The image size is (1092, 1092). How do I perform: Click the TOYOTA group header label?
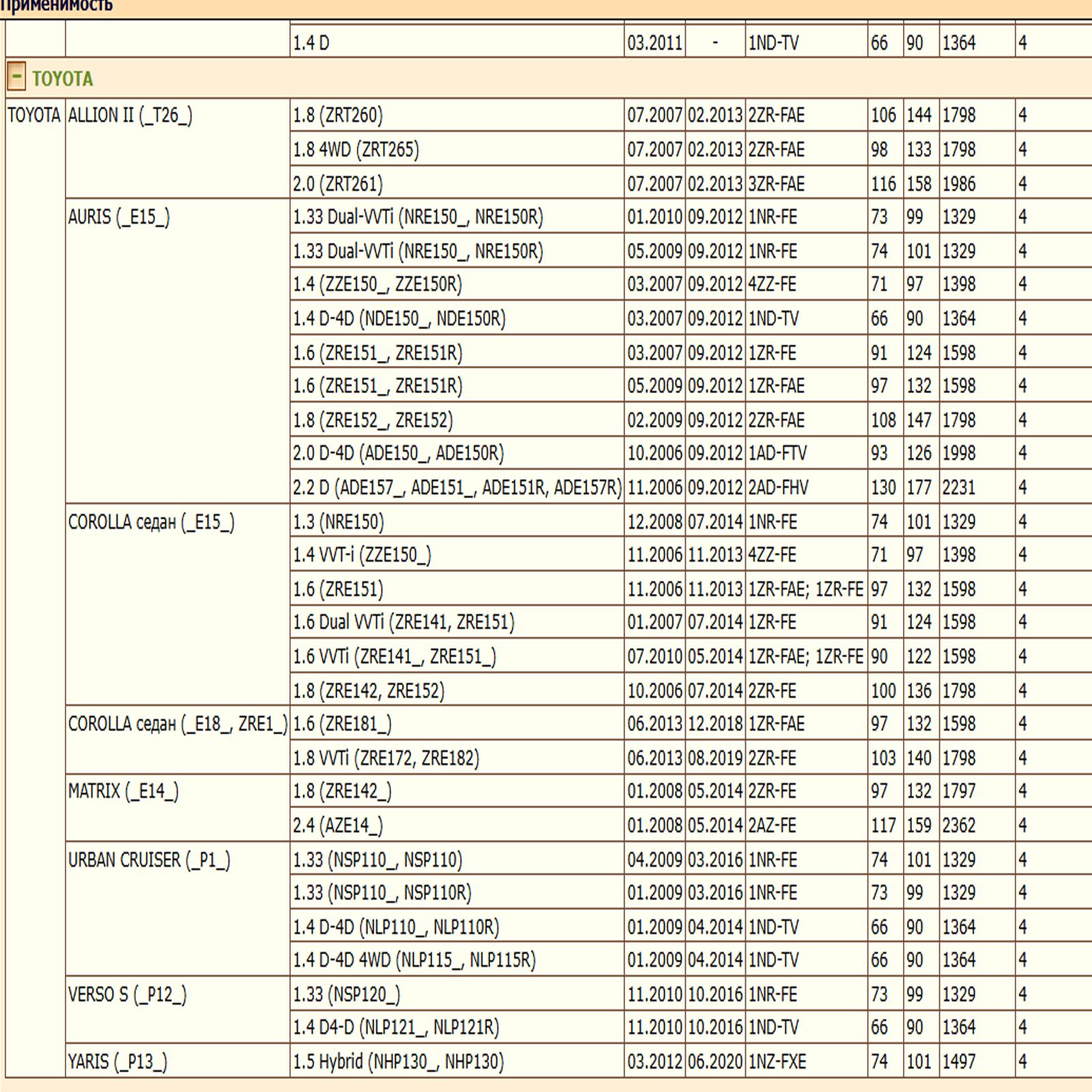coord(62,79)
